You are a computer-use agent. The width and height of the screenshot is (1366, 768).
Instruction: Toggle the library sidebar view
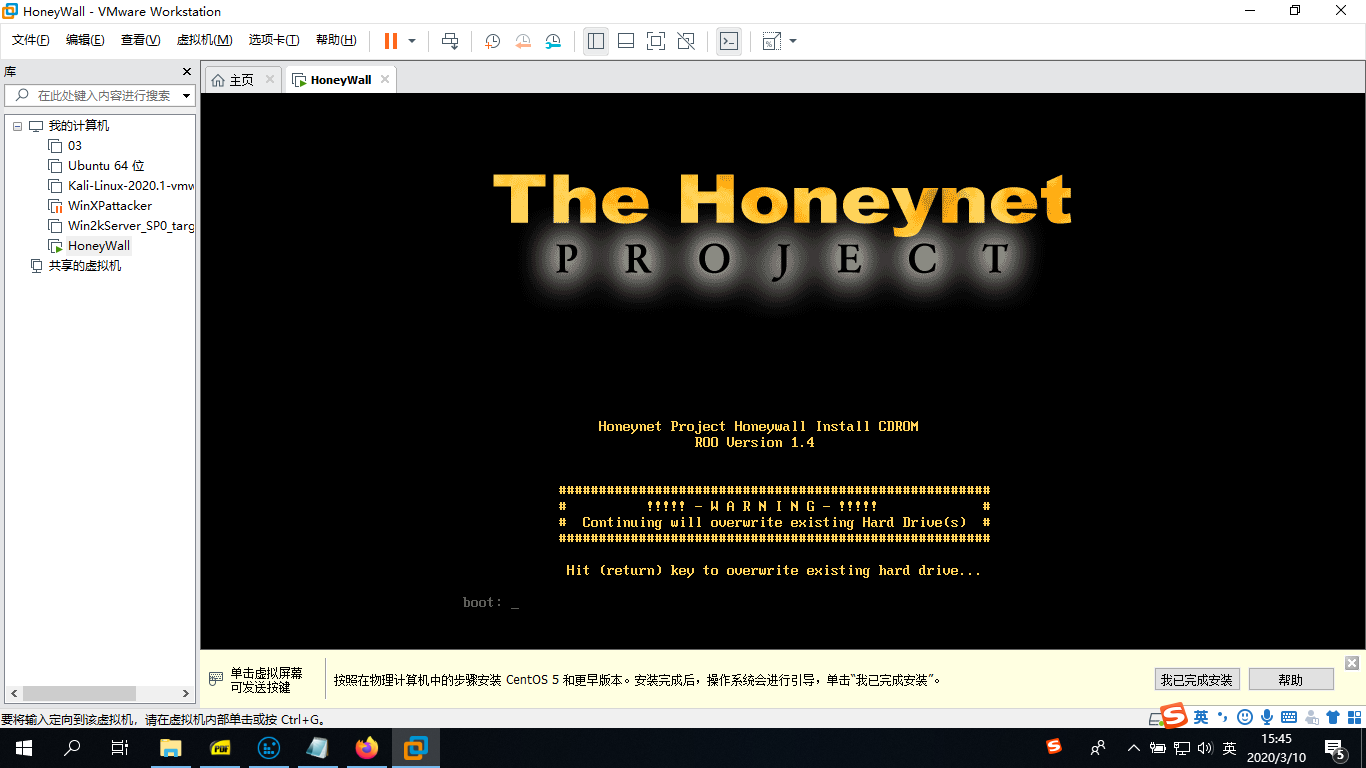[596, 41]
